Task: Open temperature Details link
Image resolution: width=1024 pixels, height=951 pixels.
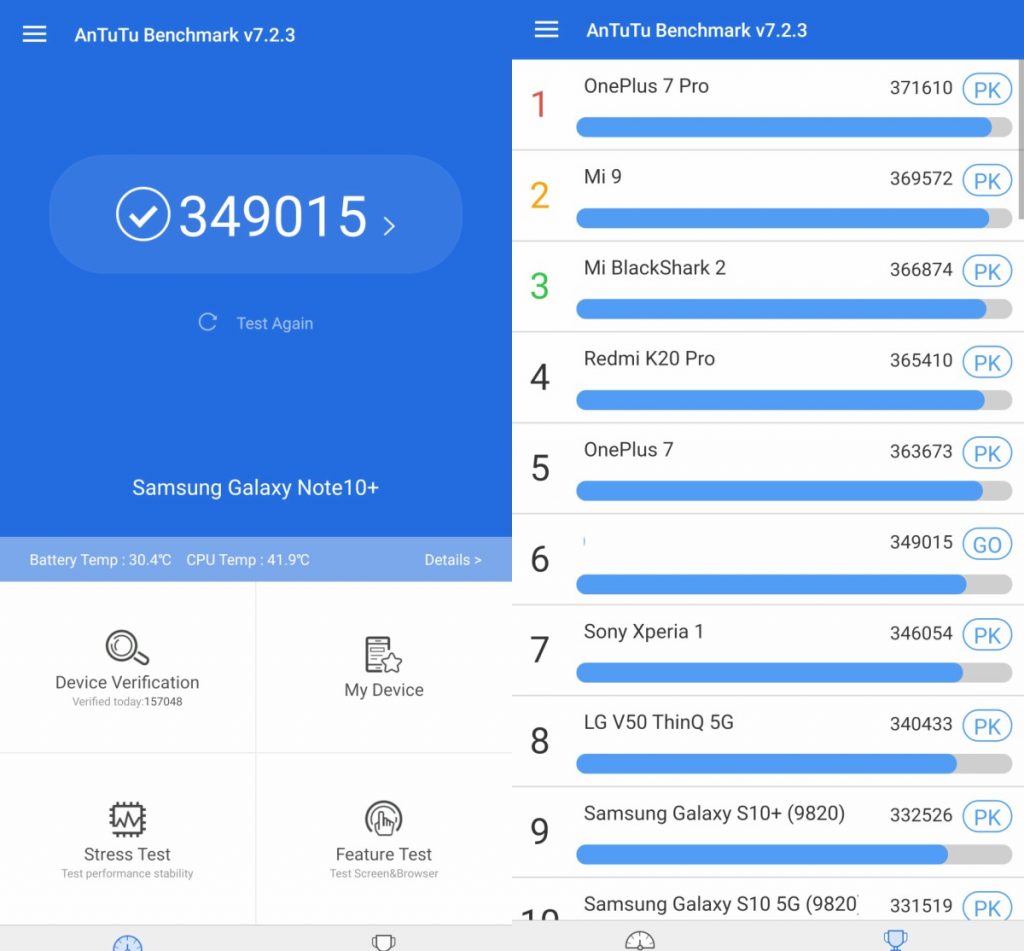Action: point(453,560)
